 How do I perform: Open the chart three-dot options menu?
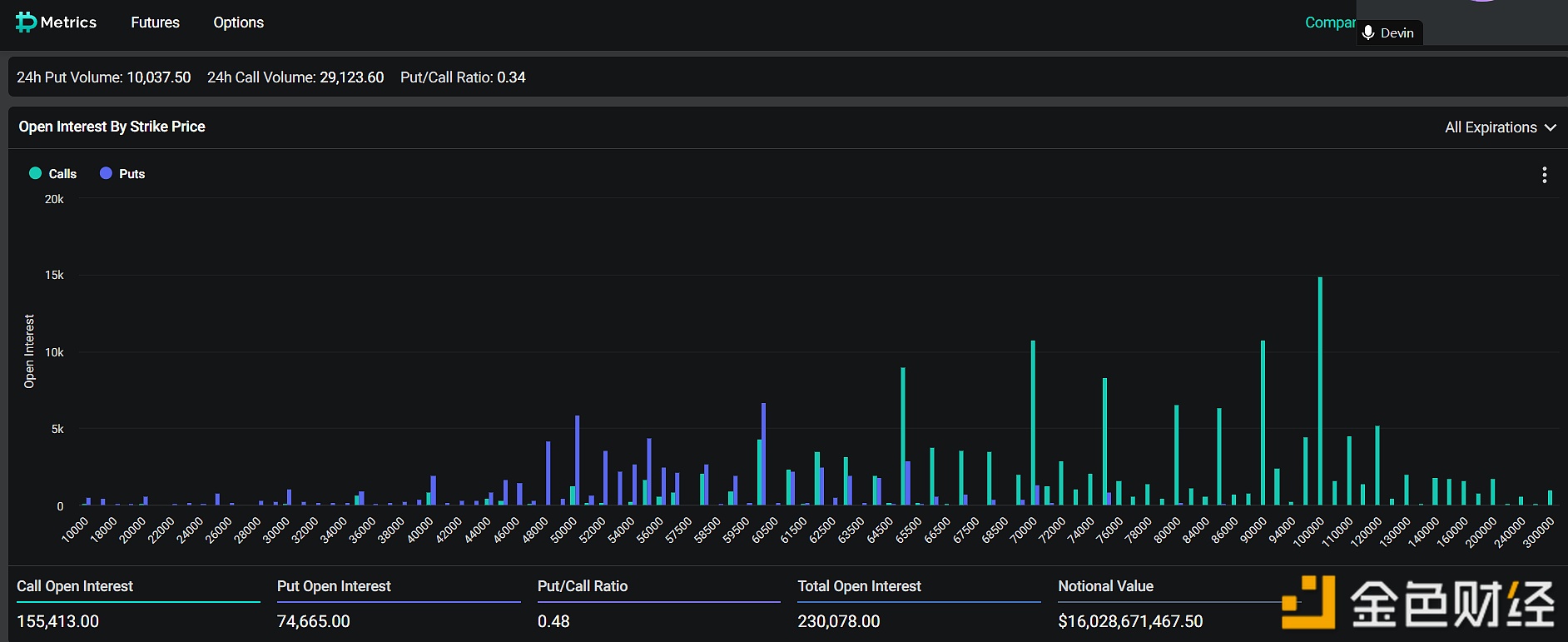1545,175
